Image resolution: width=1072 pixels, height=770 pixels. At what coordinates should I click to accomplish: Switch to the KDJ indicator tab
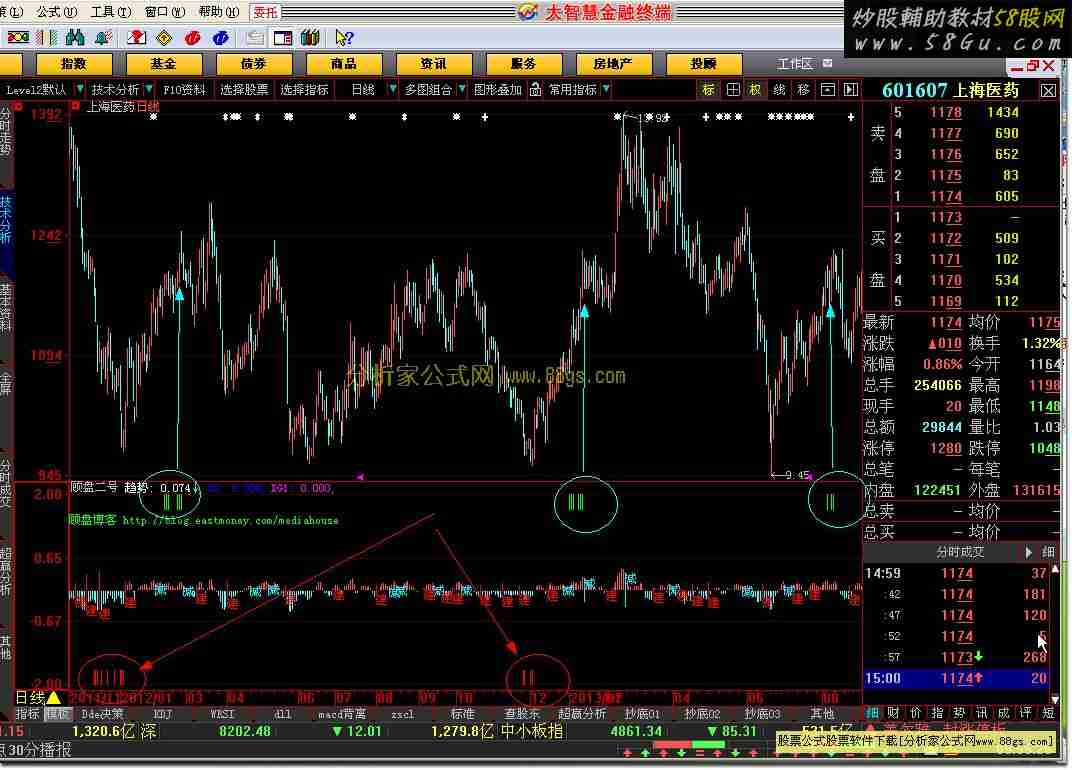coord(162,714)
